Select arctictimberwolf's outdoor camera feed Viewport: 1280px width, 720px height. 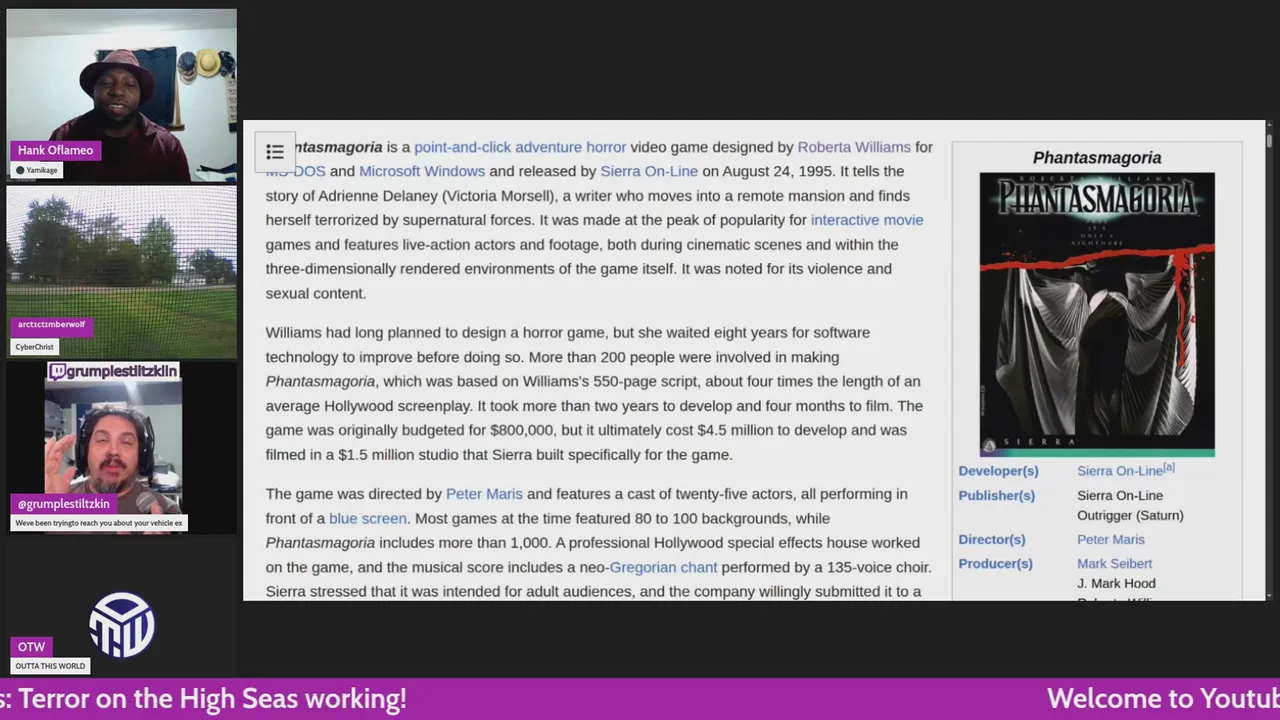(122, 271)
